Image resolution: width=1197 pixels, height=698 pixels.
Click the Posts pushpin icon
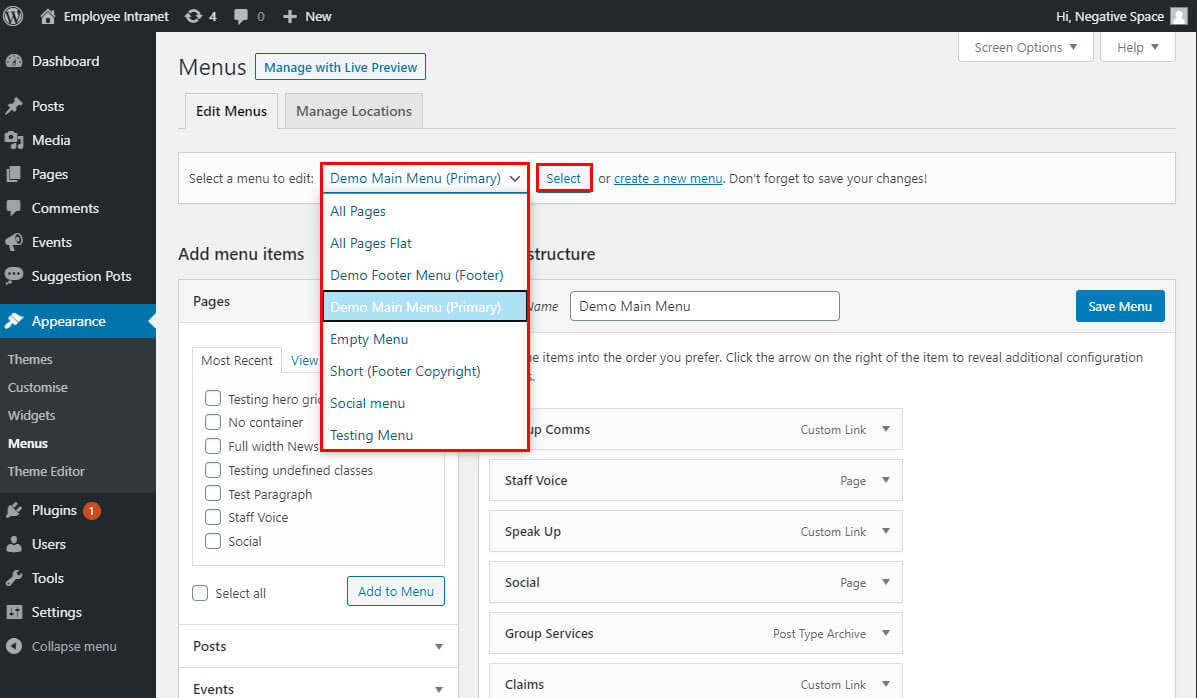(x=14, y=106)
